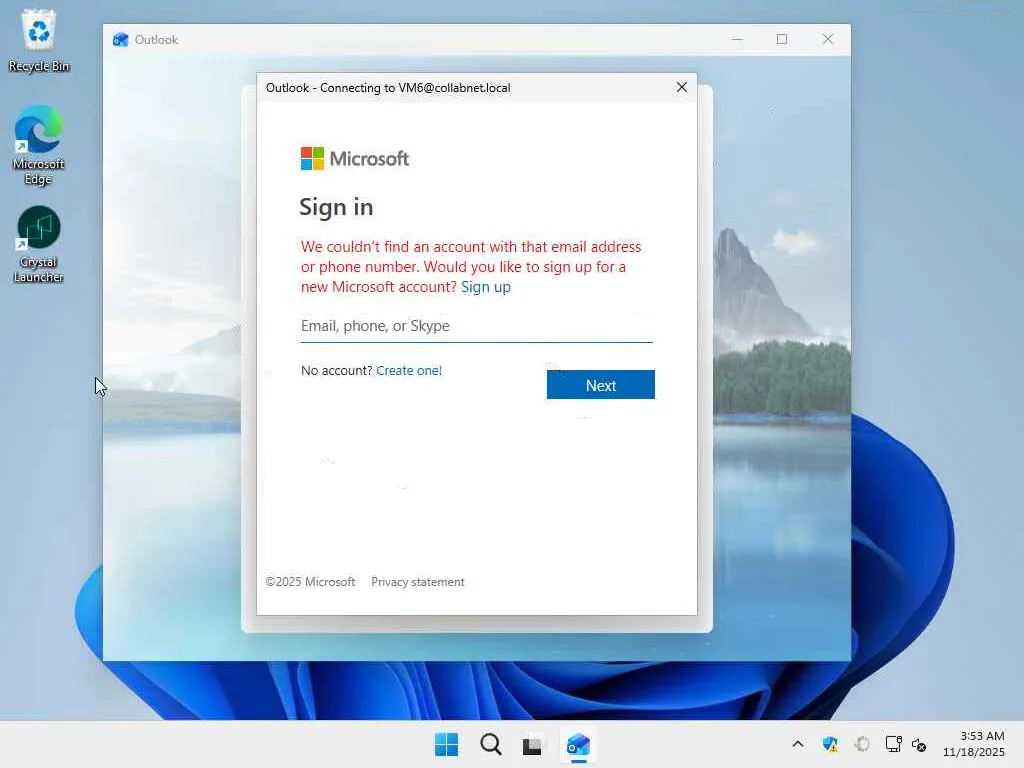1024x768 pixels.
Task: Close the Connecting to VM6 dialog
Action: [681, 88]
